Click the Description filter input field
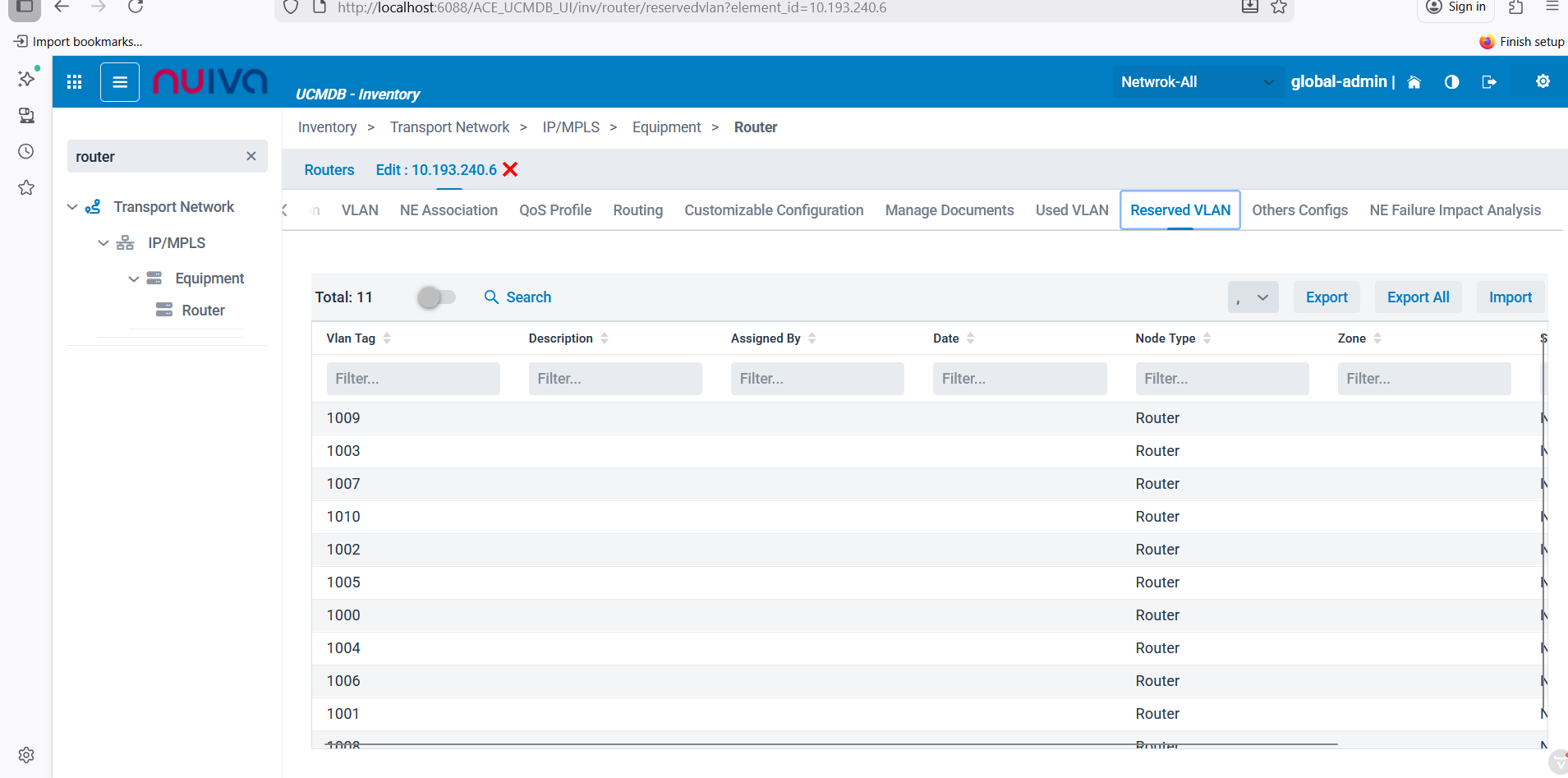1568x778 pixels. pos(615,379)
